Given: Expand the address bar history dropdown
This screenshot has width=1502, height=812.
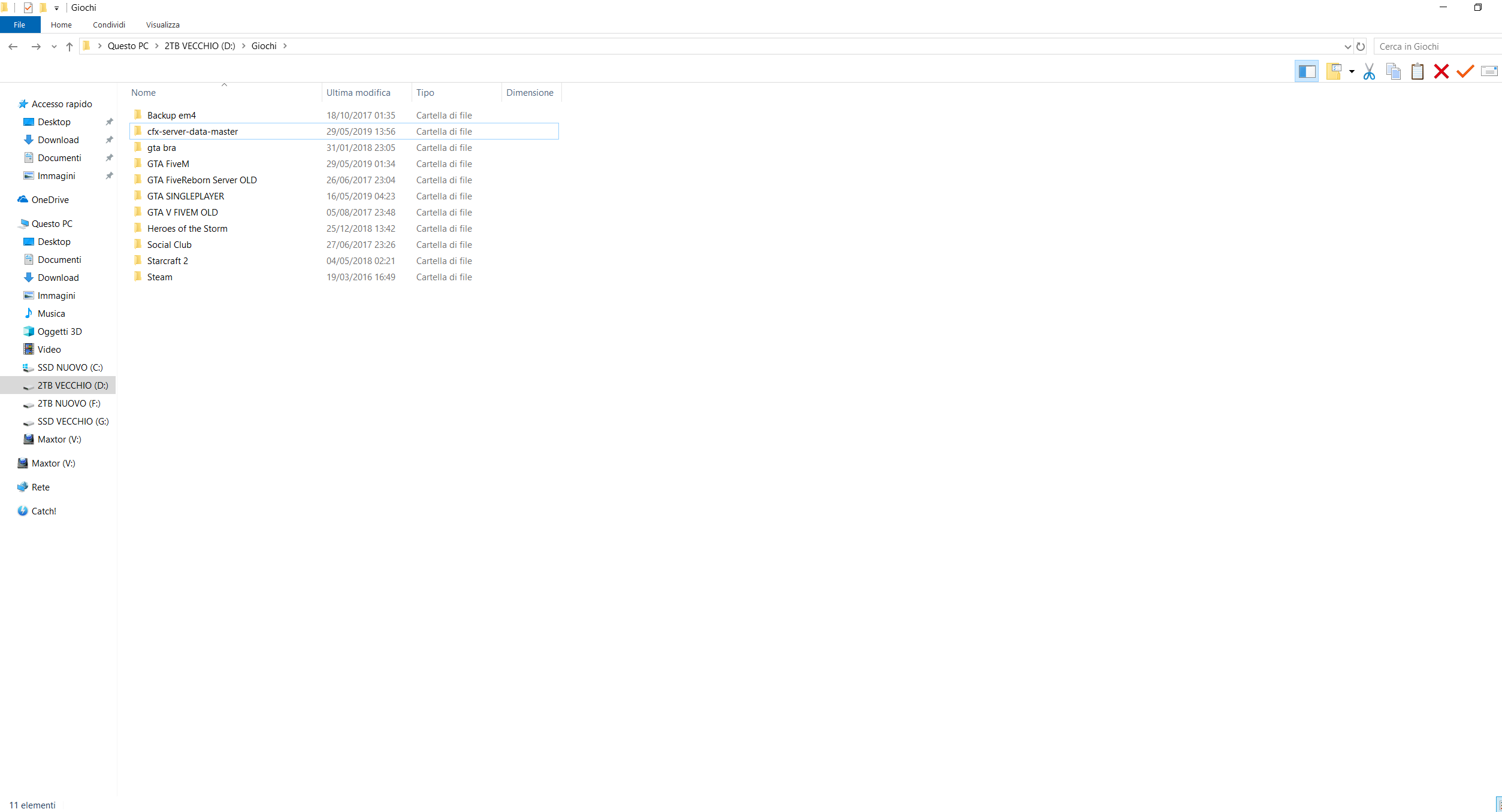Looking at the screenshot, I should tap(1347, 47).
